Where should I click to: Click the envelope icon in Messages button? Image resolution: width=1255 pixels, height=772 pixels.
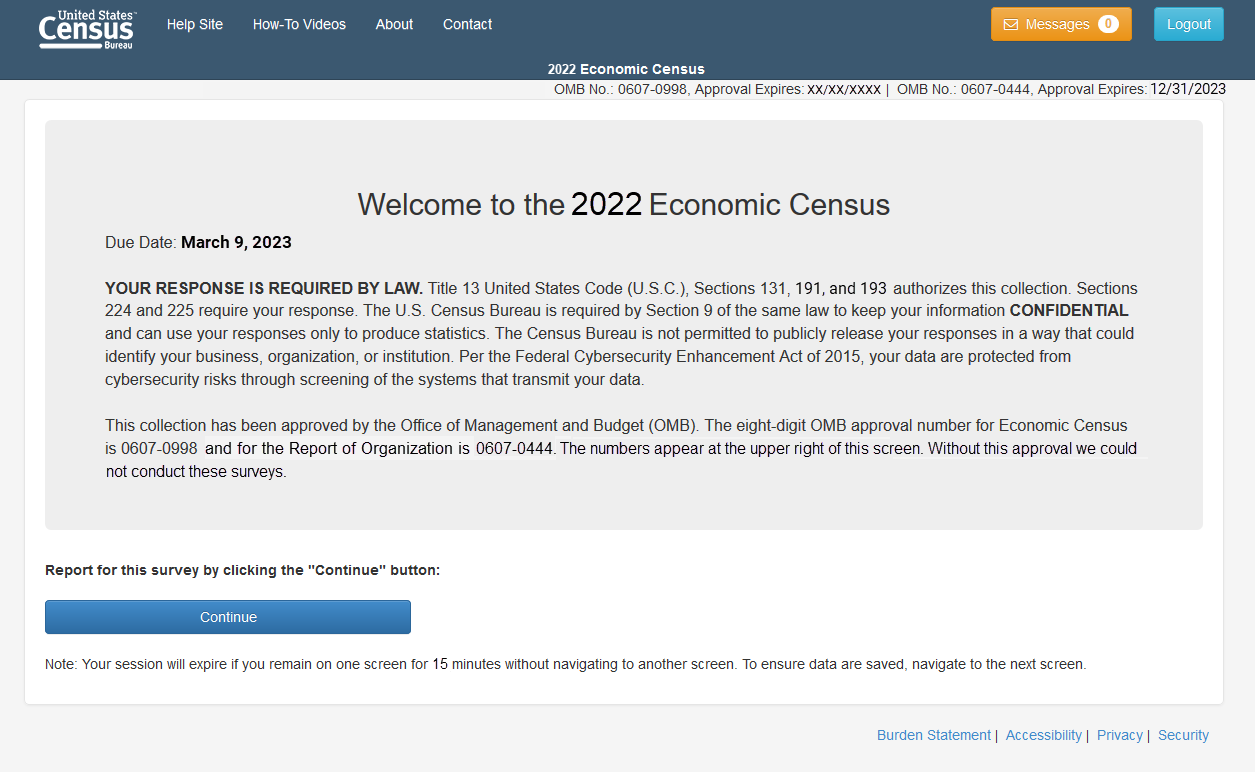point(1010,25)
